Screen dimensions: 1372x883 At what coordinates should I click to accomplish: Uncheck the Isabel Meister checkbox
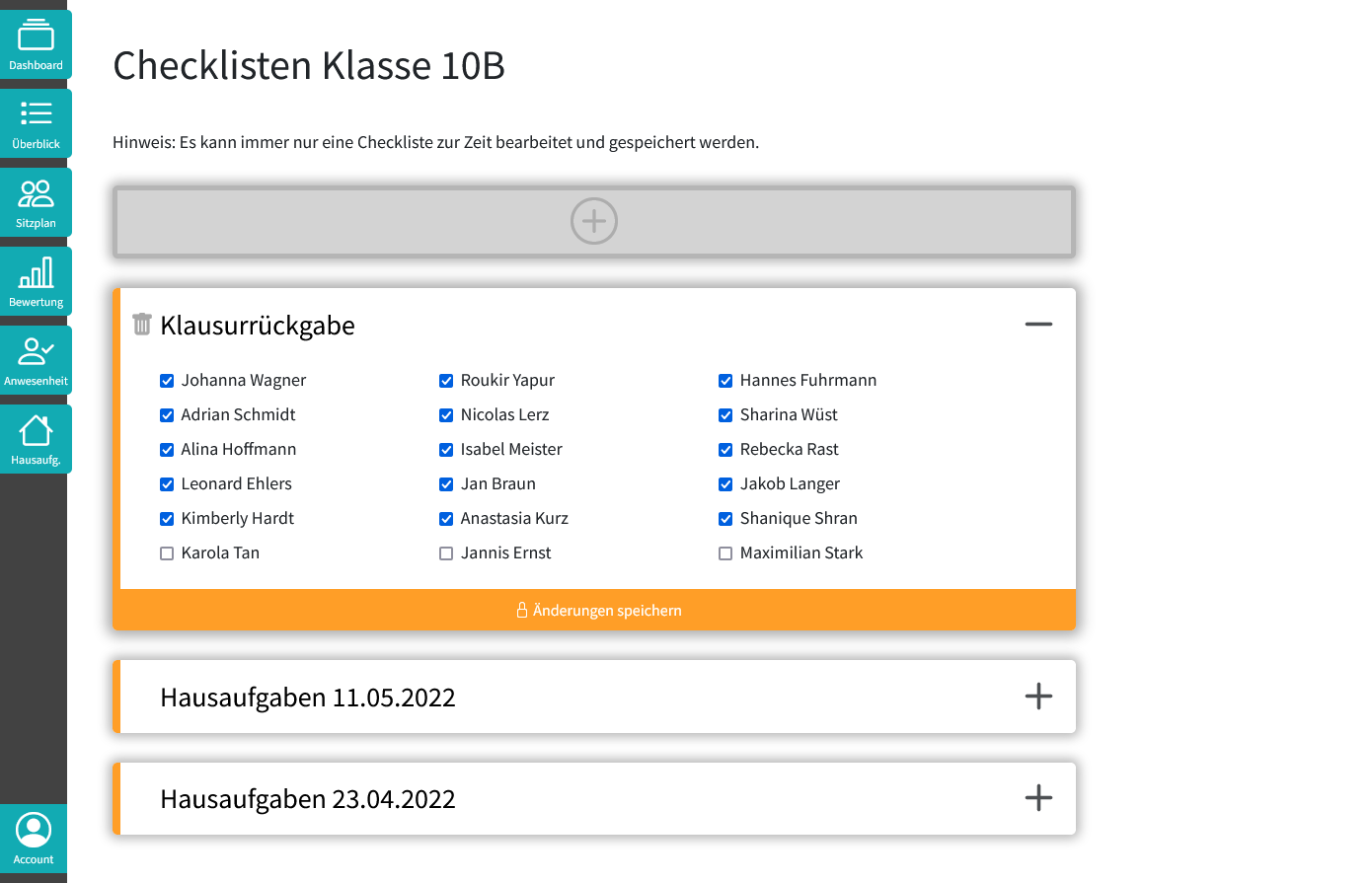pos(446,450)
